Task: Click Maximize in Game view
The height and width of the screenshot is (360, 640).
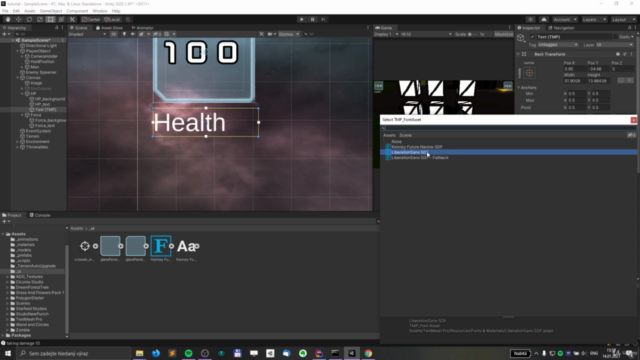Action: click(503, 34)
